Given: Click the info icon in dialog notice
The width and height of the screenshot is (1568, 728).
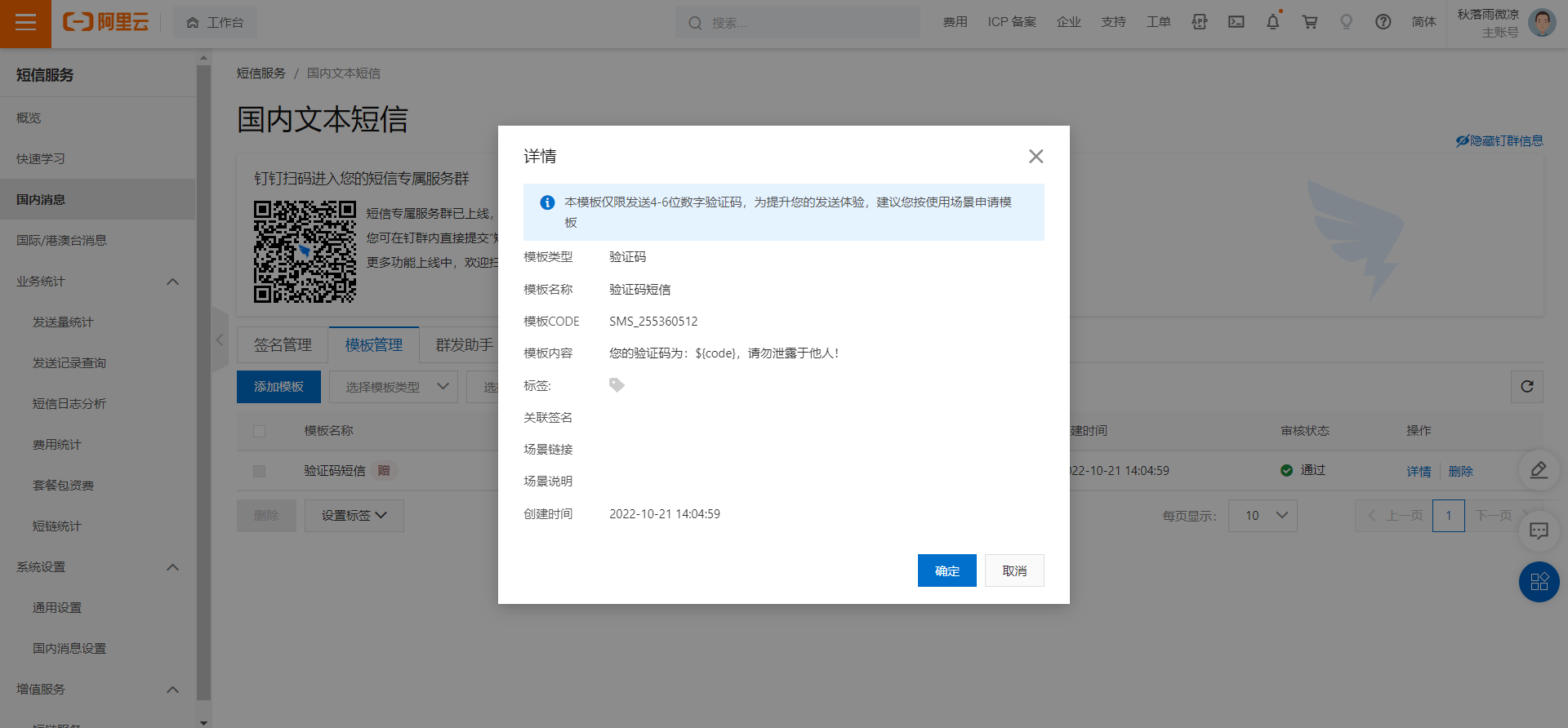Looking at the screenshot, I should [547, 202].
